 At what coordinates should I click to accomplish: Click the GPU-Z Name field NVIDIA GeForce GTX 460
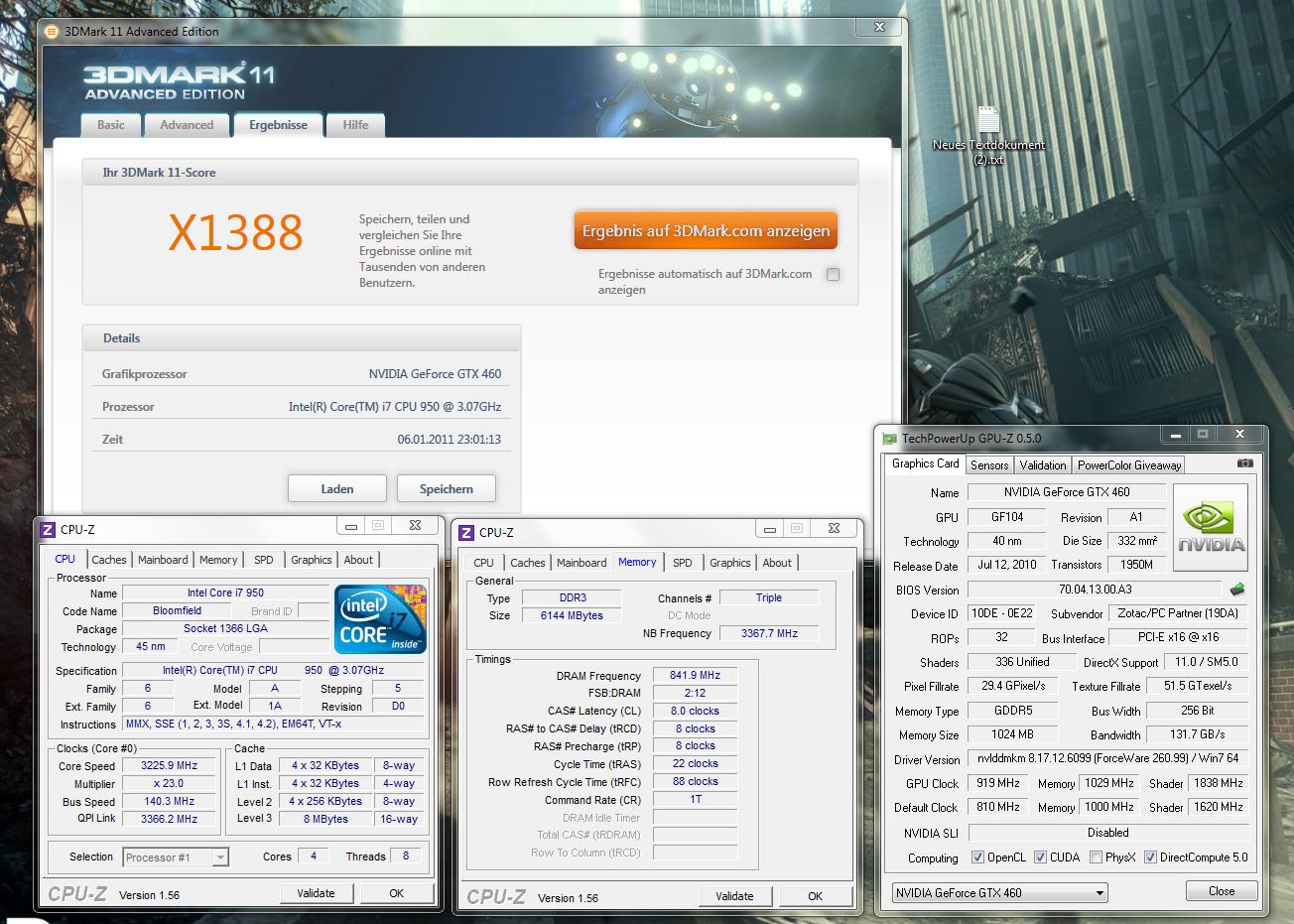click(x=1067, y=492)
